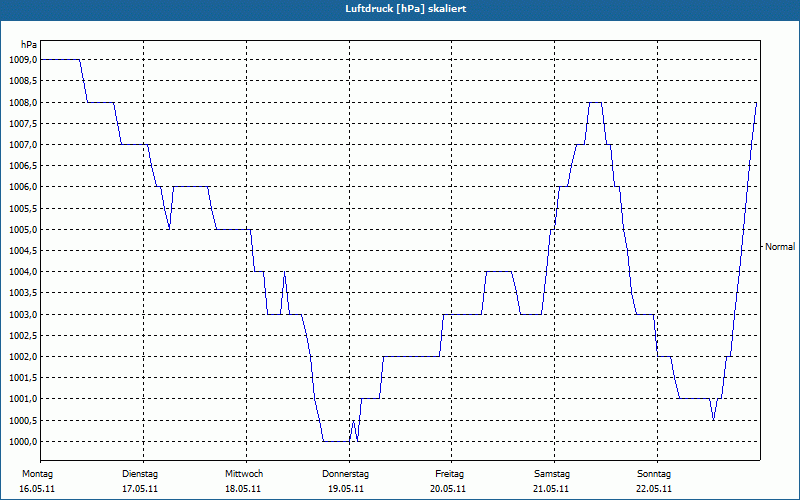Viewport: 800px width, 500px height.
Task: Select the 1008,0 axis value
Action: pos(23,102)
